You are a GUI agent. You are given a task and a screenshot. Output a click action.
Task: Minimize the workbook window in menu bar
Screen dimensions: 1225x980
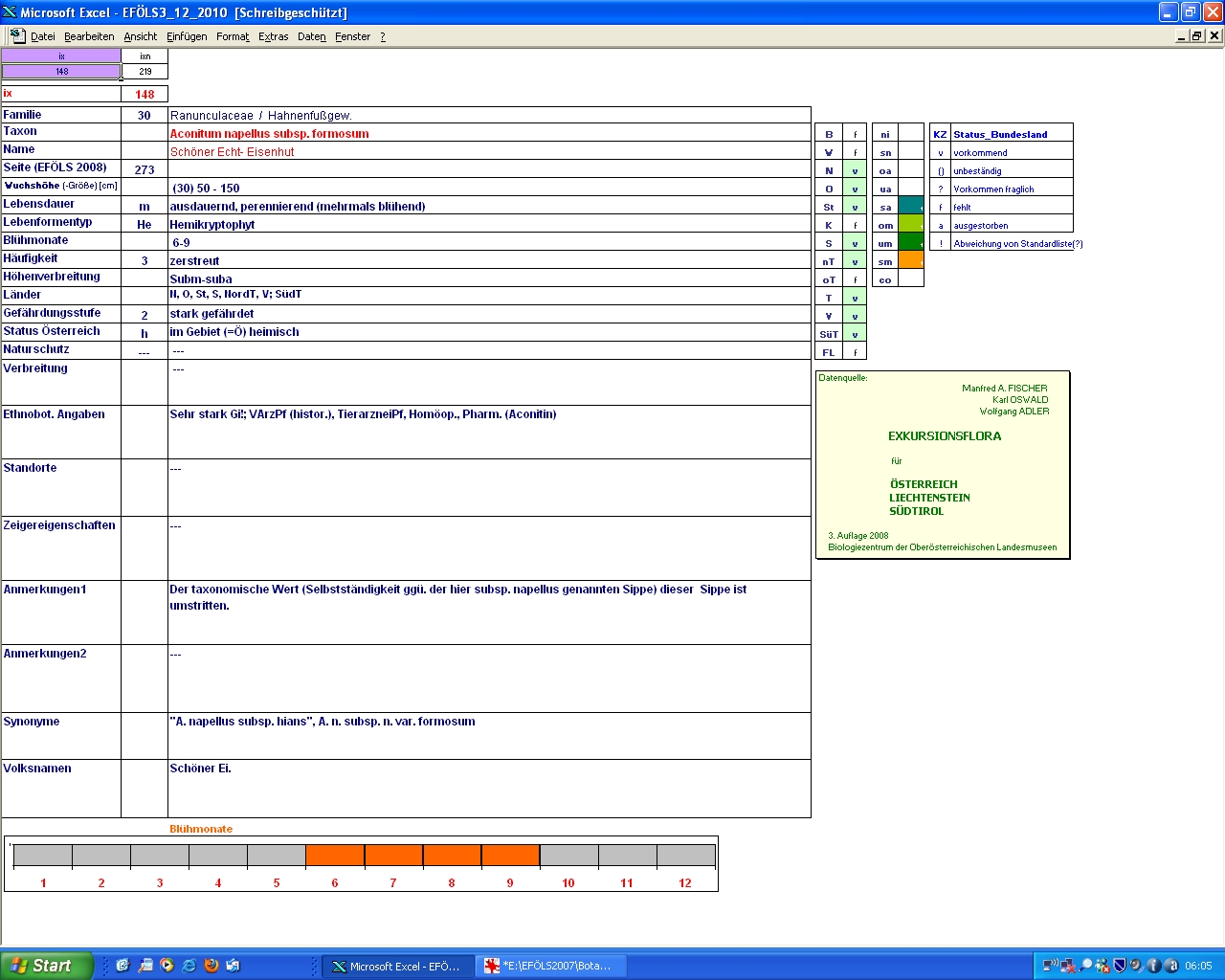(1182, 35)
